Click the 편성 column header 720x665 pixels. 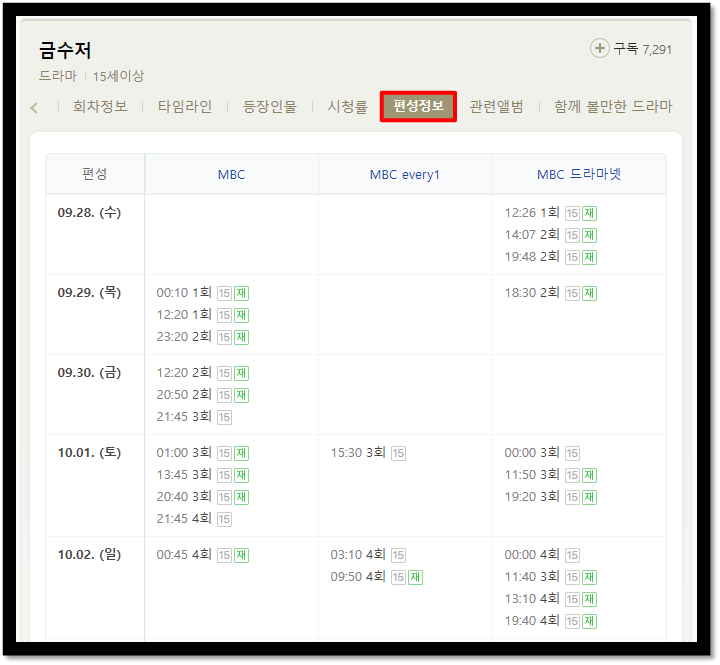coord(95,174)
